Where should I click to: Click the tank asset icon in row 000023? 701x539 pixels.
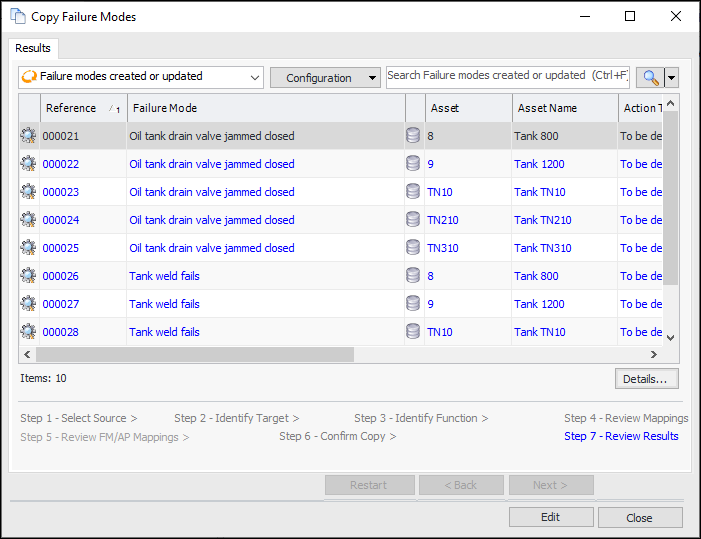pos(413,192)
